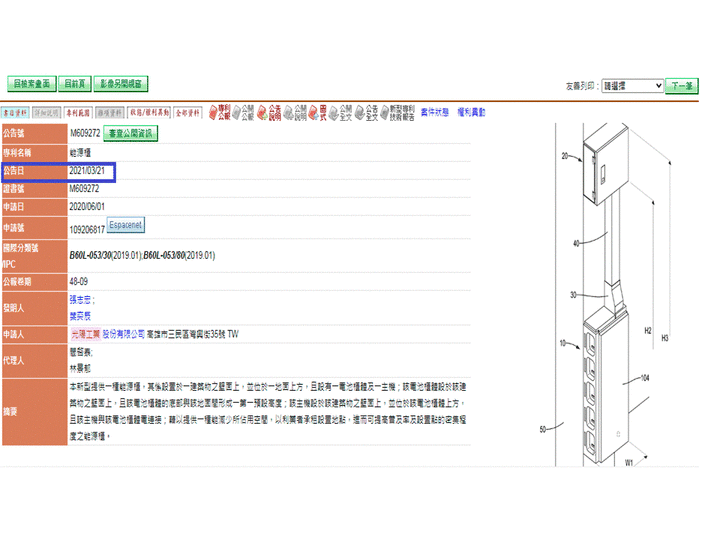
Task: Open the 公開說明 document icon
Action: [295, 112]
